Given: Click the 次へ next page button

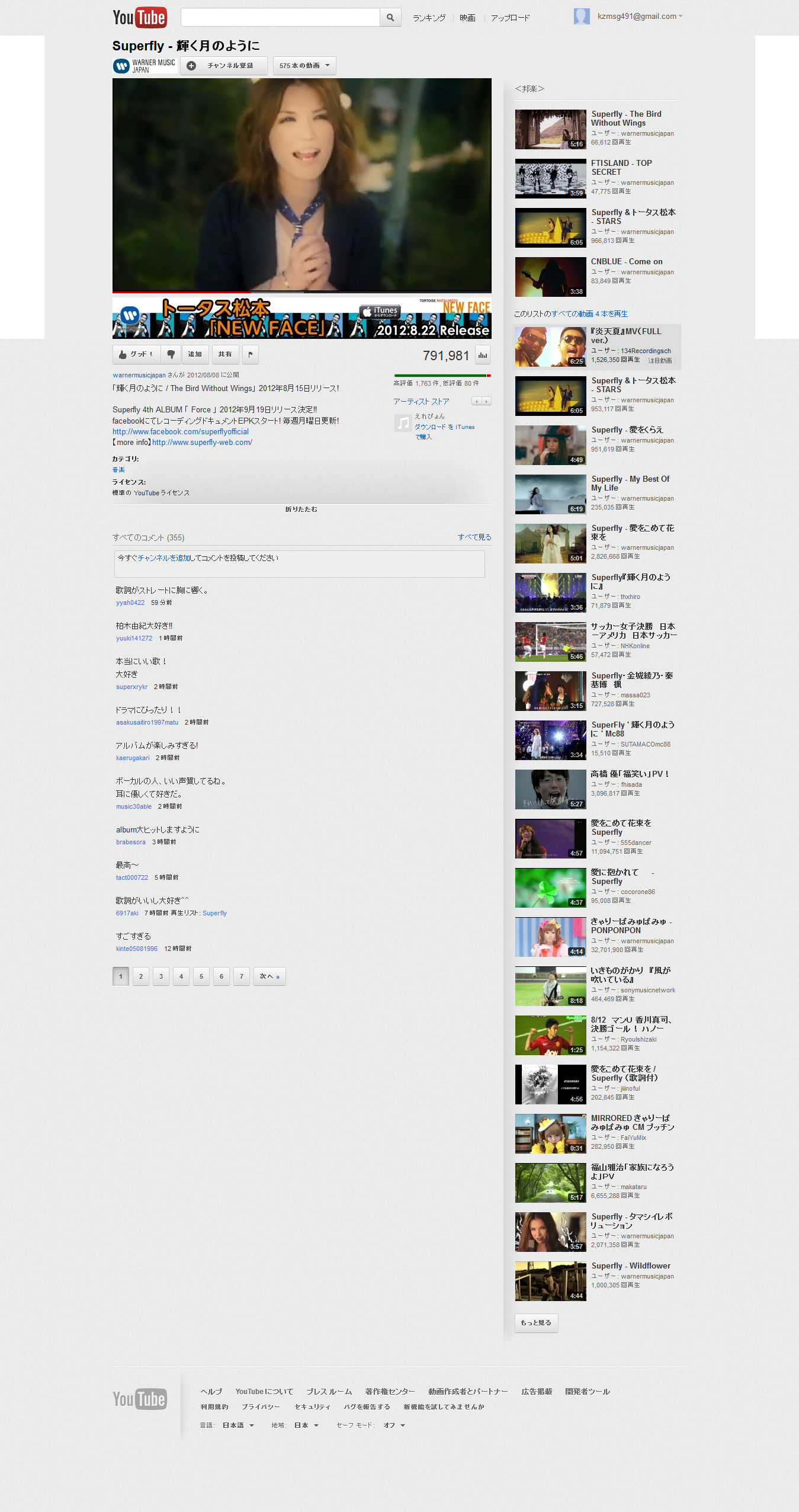Looking at the screenshot, I should tap(269, 976).
